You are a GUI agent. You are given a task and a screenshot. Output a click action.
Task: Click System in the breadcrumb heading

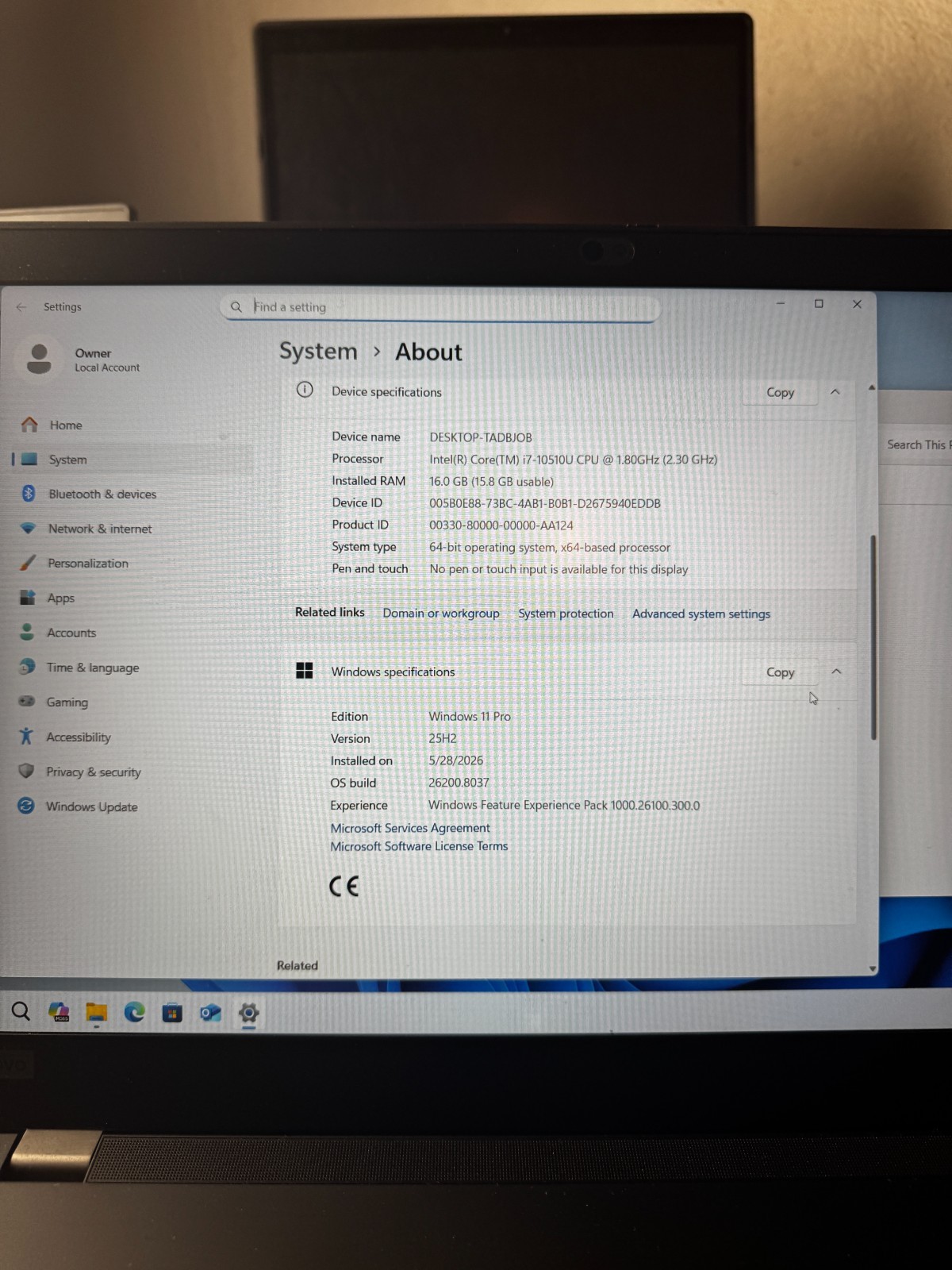point(318,351)
